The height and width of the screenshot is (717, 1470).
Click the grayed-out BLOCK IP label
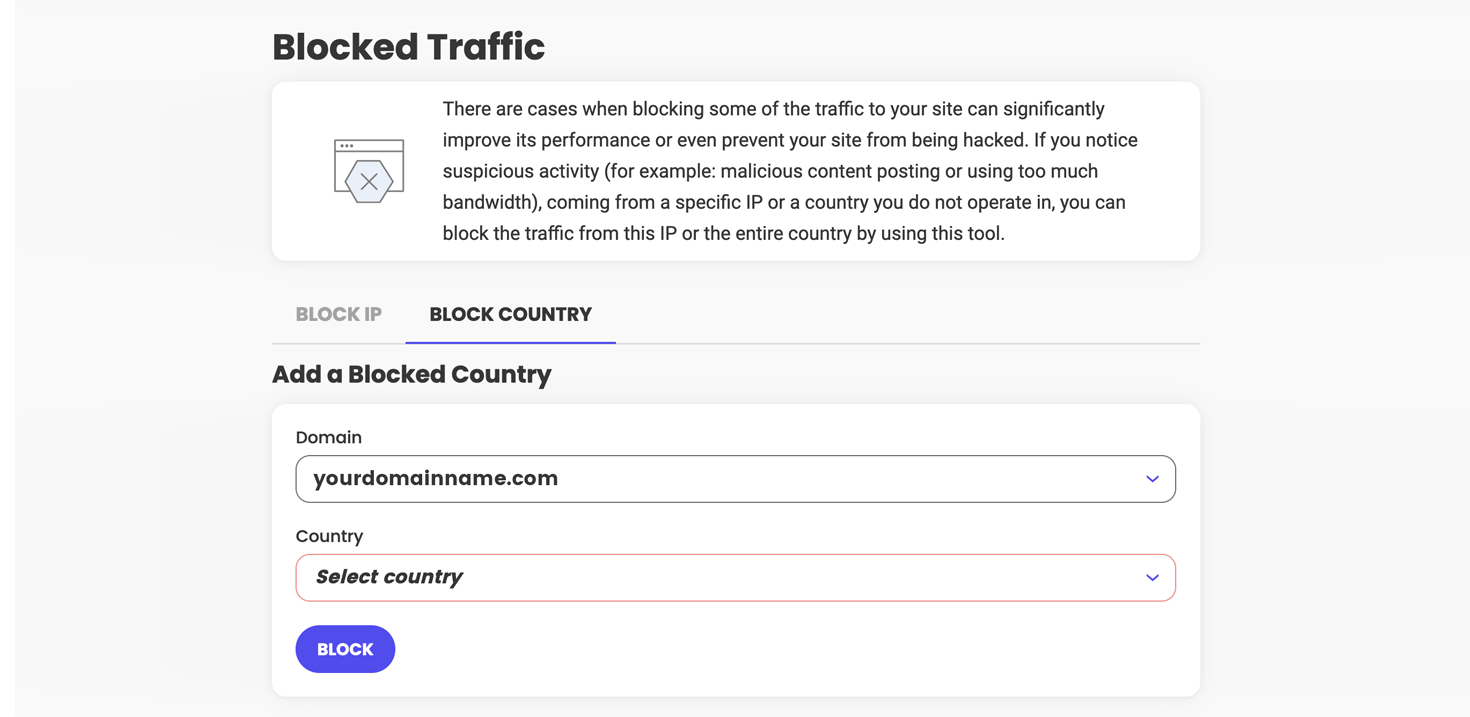338,314
